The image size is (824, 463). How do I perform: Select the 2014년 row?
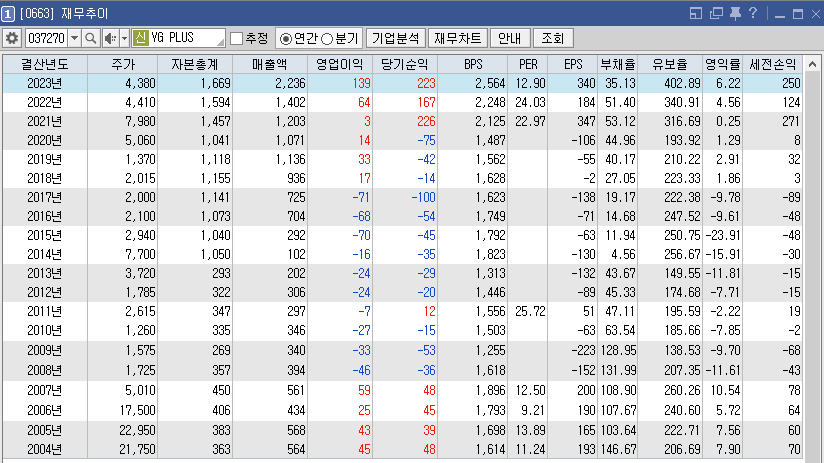pos(403,254)
